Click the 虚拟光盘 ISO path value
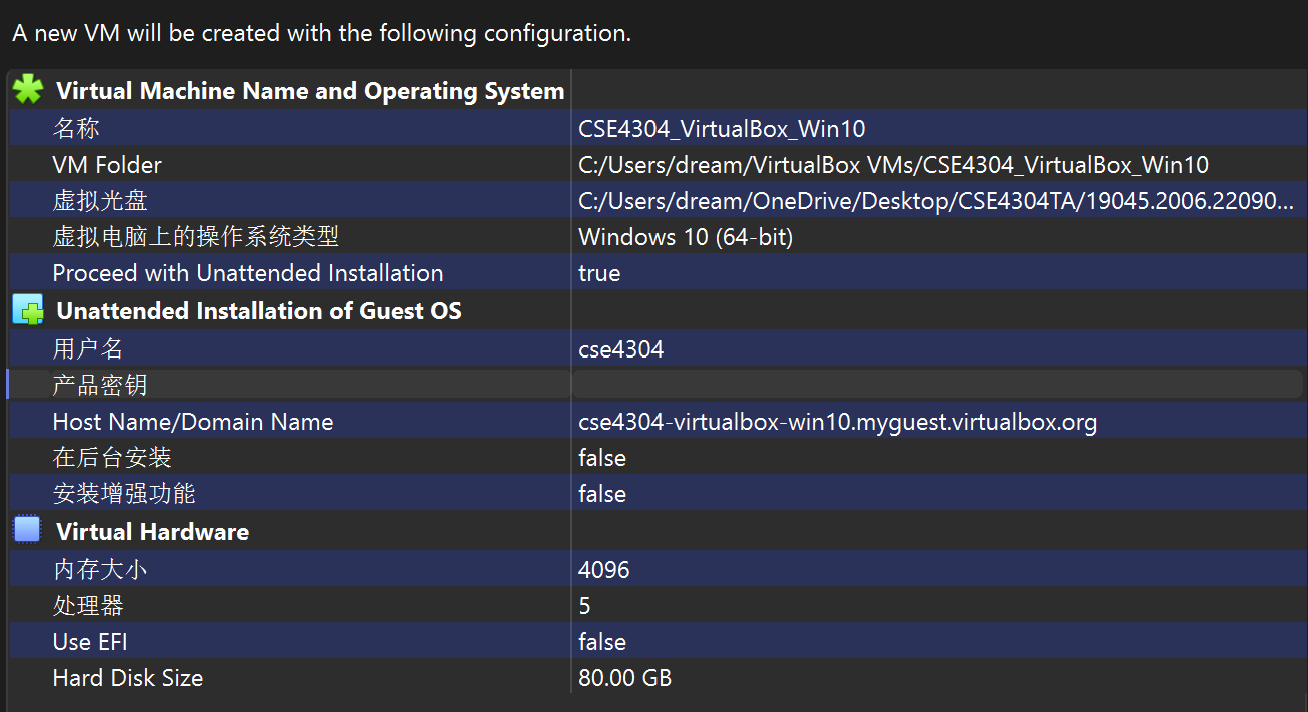The image size is (1308, 712). pyautogui.click(x=935, y=201)
